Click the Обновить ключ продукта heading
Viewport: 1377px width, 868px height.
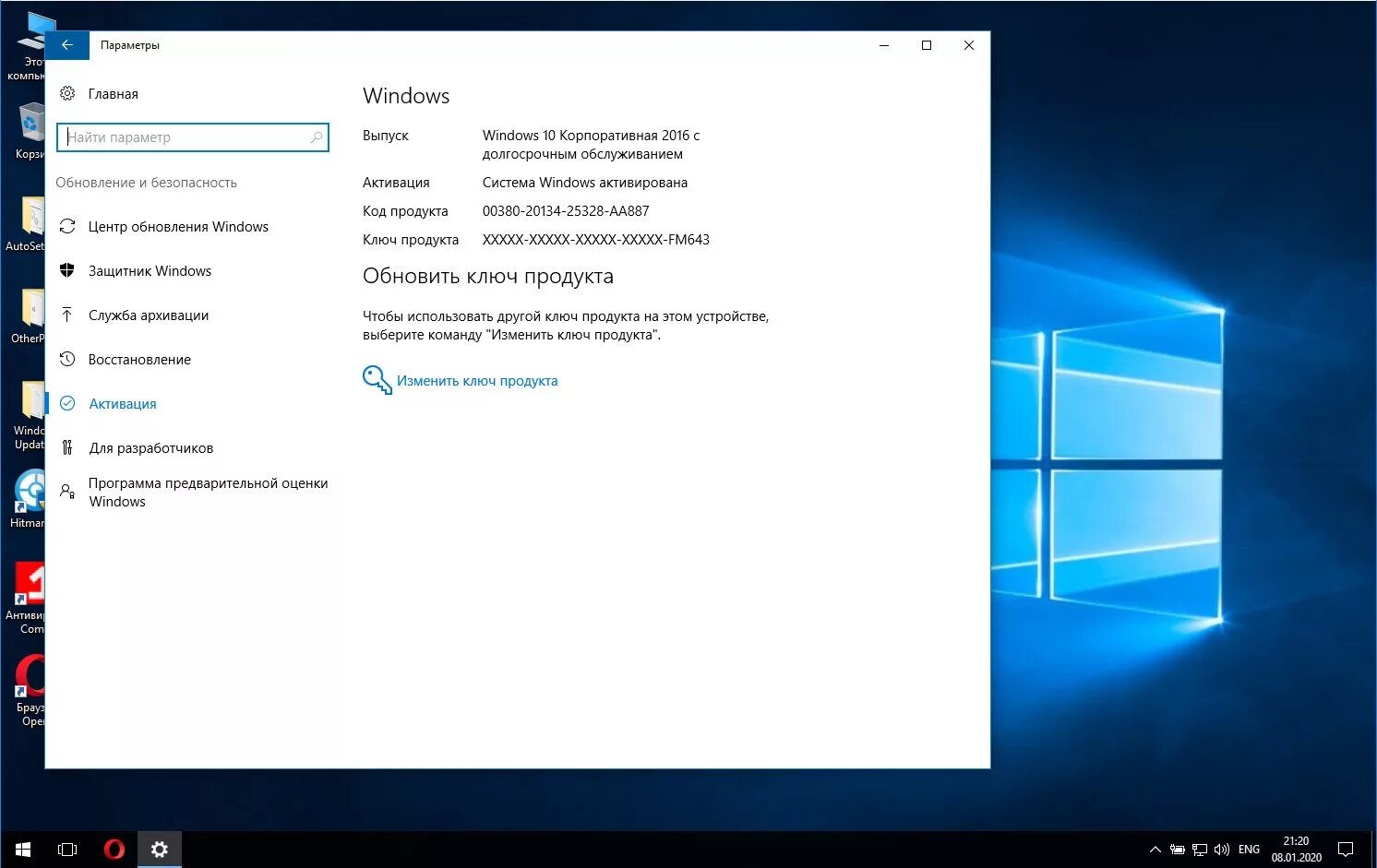point(488,276)
